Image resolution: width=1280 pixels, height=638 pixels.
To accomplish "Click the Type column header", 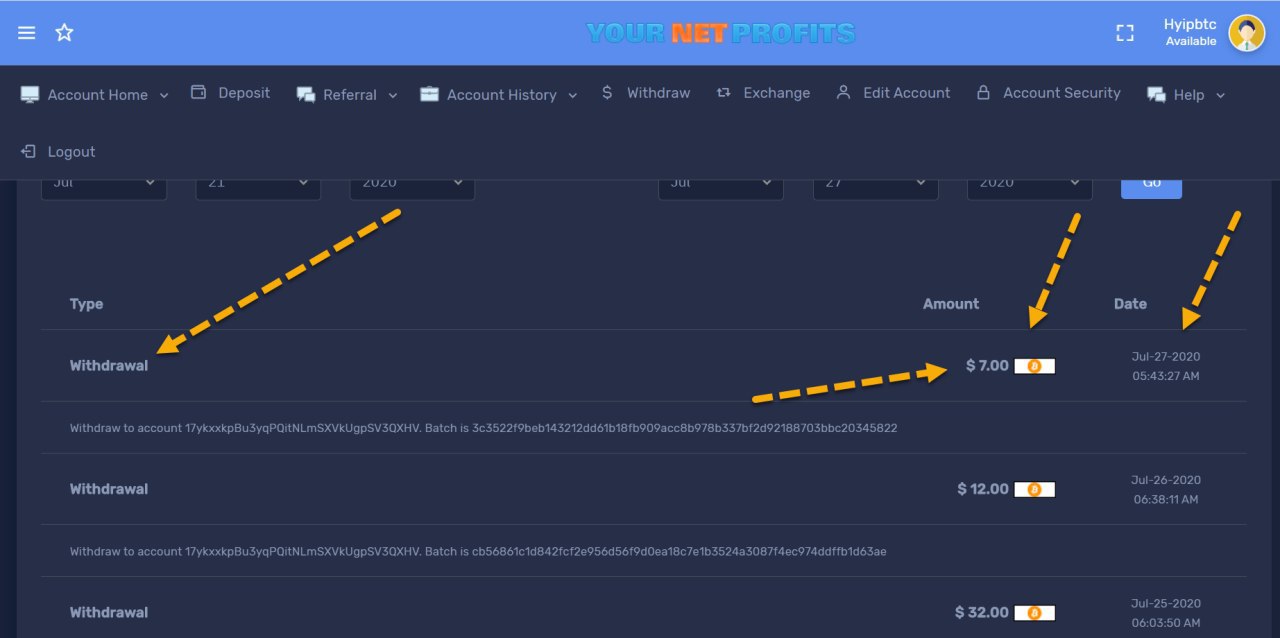I will (x=86, y=304).
